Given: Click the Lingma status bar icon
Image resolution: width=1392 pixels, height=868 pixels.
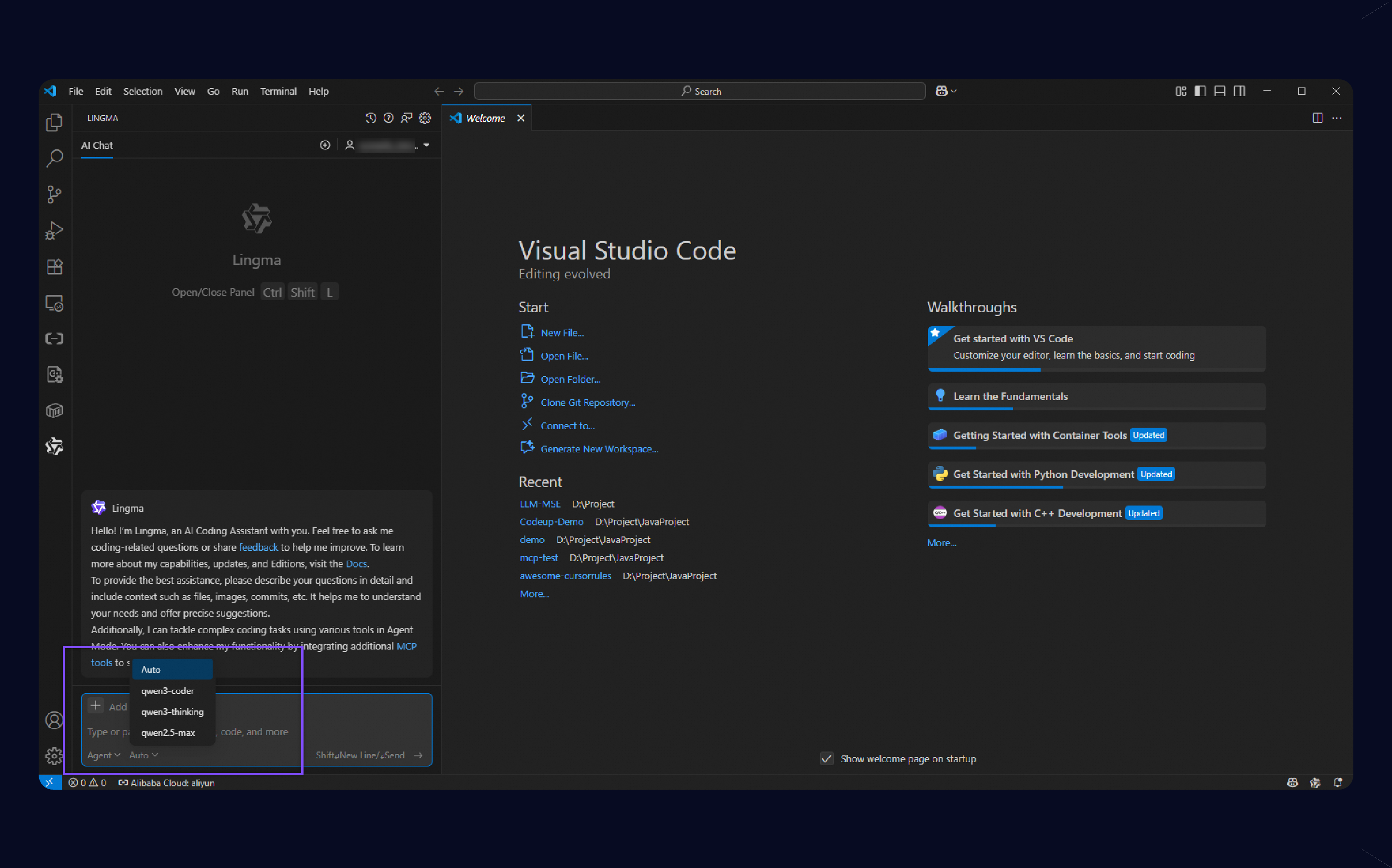Looking at the screenshot, I should 1315,782.
